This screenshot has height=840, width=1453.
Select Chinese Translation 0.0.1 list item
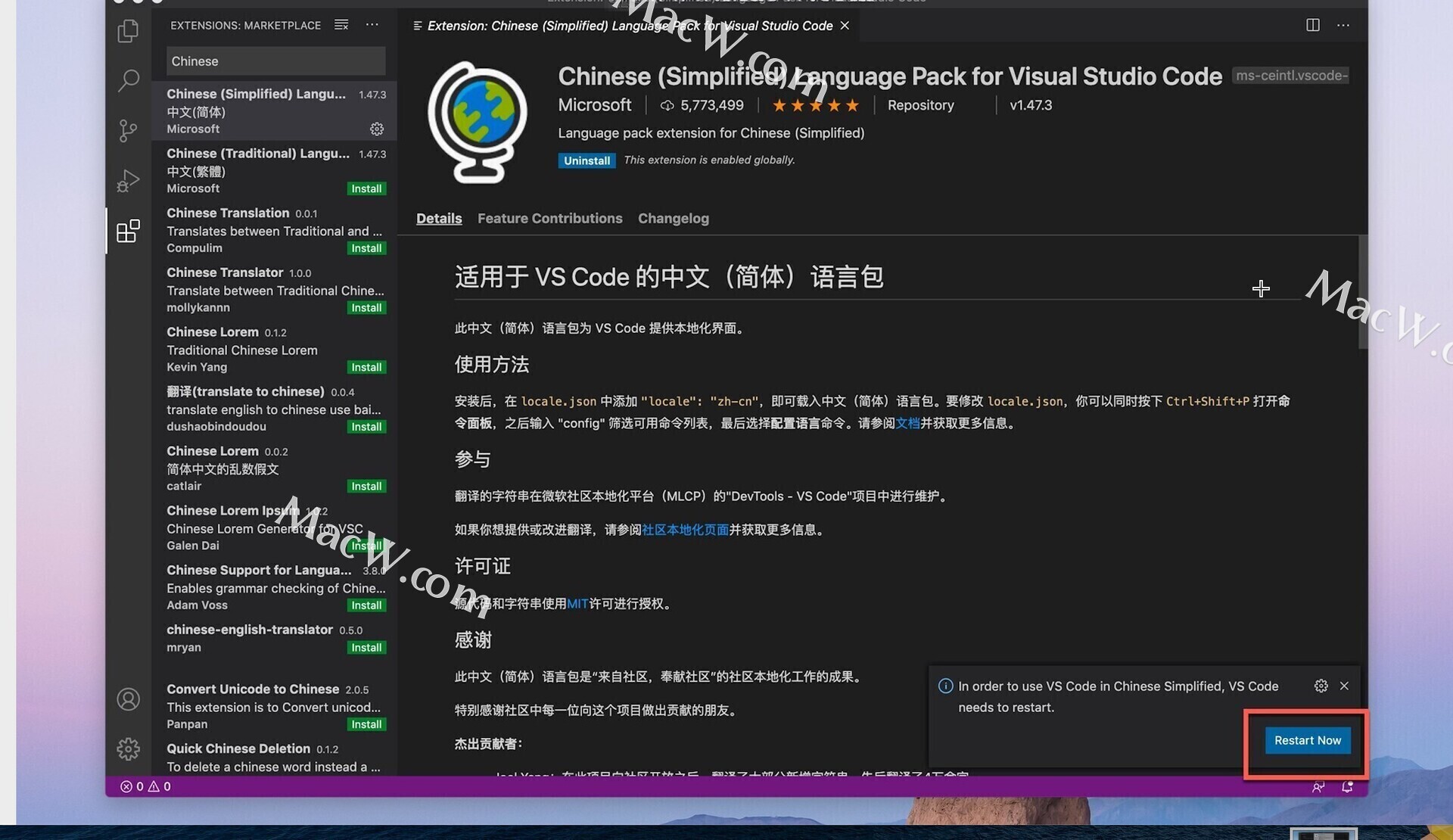pos(274,230)
